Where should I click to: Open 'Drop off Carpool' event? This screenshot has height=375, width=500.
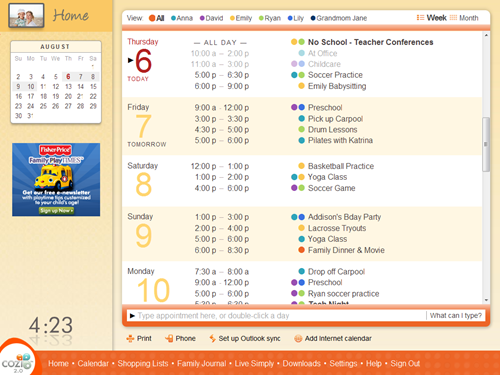pyautogui.click(x=336, y=272)
